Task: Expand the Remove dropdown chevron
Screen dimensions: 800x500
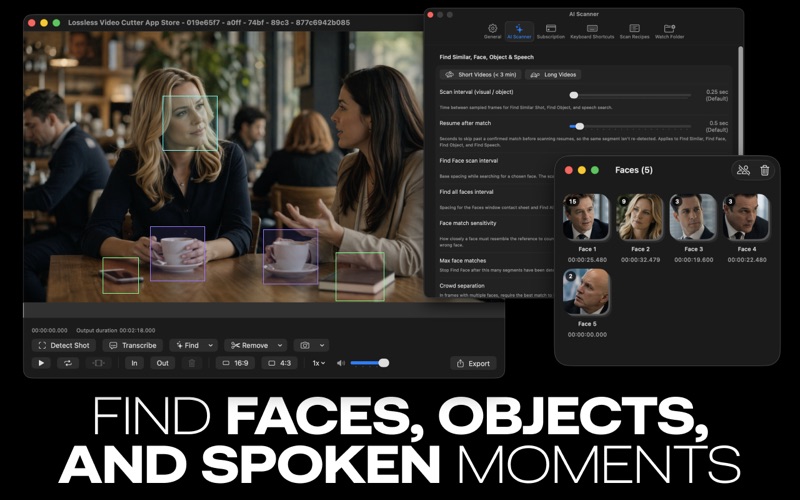Action: click(280, 345)
